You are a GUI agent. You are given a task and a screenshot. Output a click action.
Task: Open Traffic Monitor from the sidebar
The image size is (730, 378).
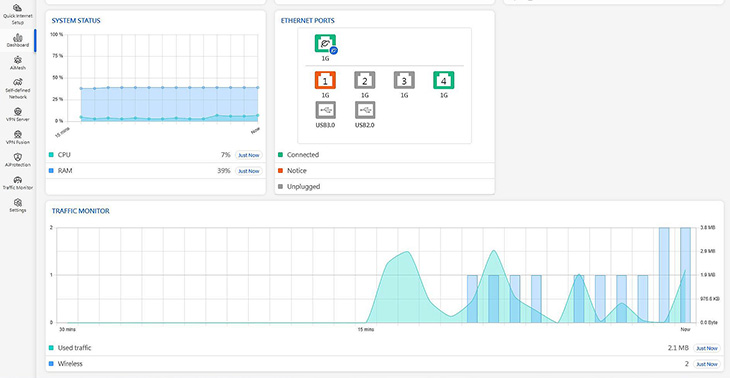coord(18,183)
